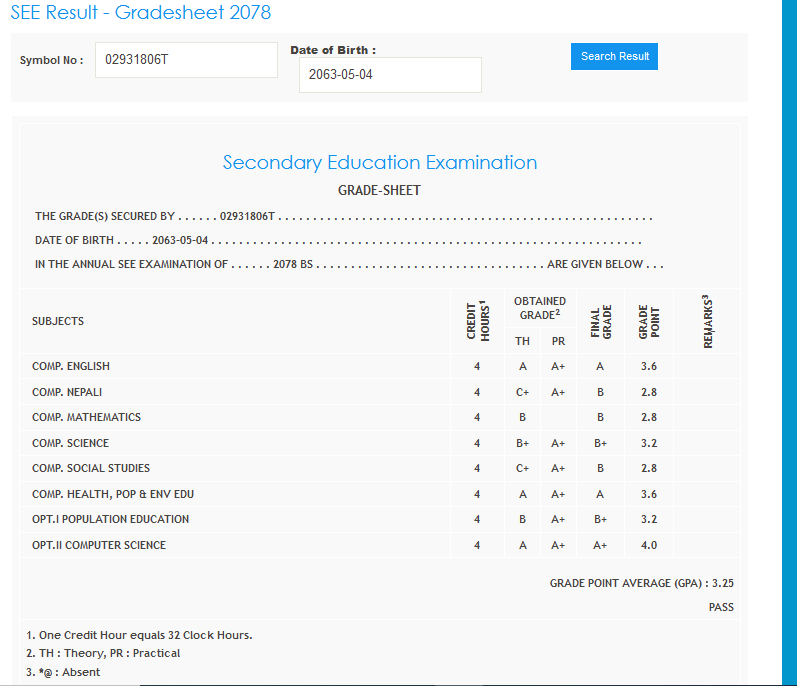The height and width of the screenshot is (686, 797).
Task: Click the OBTAINED GRADE column header
Action: [x=540, y=307]
